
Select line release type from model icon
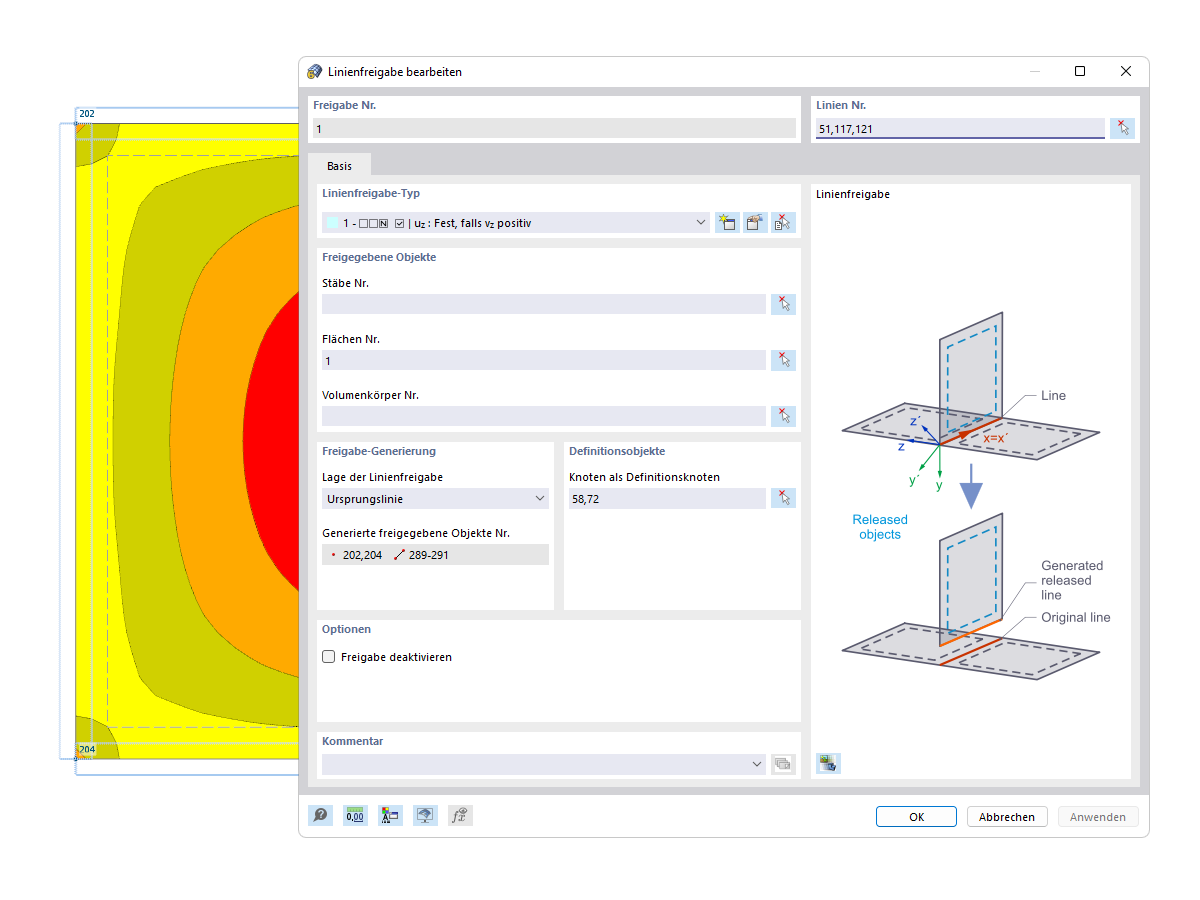(783, 223)
